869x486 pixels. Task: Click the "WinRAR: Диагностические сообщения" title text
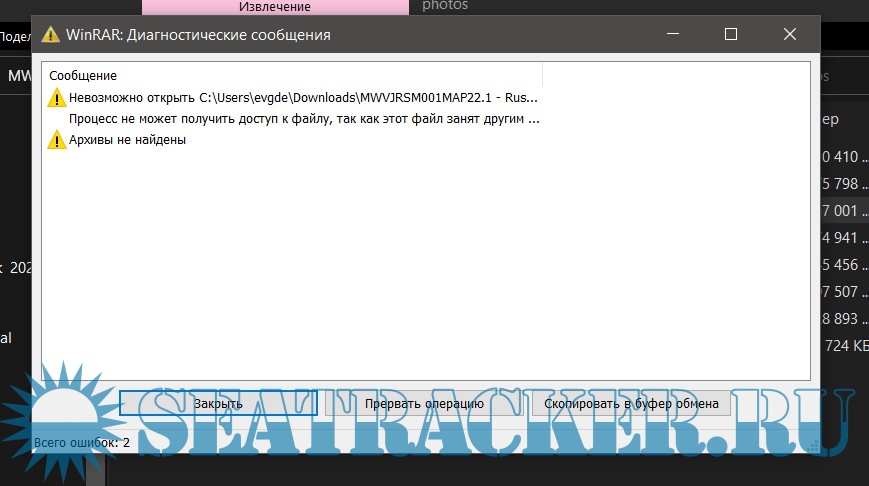click(x=199, y=35)
